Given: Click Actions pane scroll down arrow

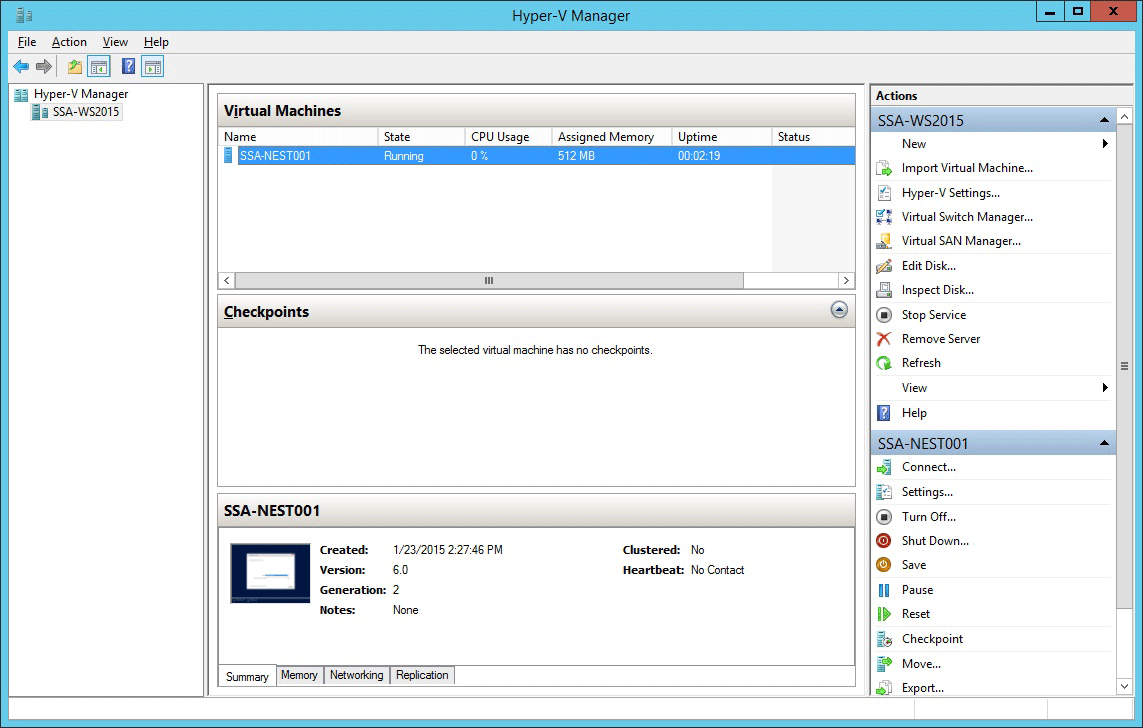Looking at the screenshot, I should (x=1124, y=686).
